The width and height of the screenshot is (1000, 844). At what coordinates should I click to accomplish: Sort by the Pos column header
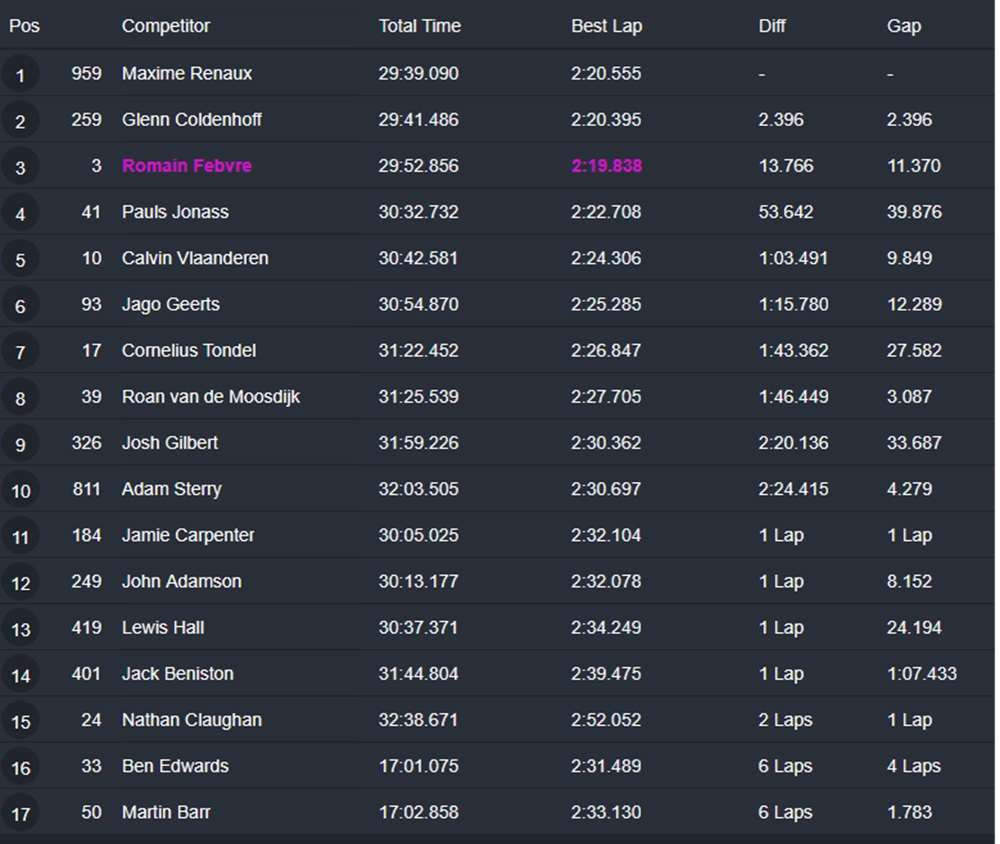24,26
